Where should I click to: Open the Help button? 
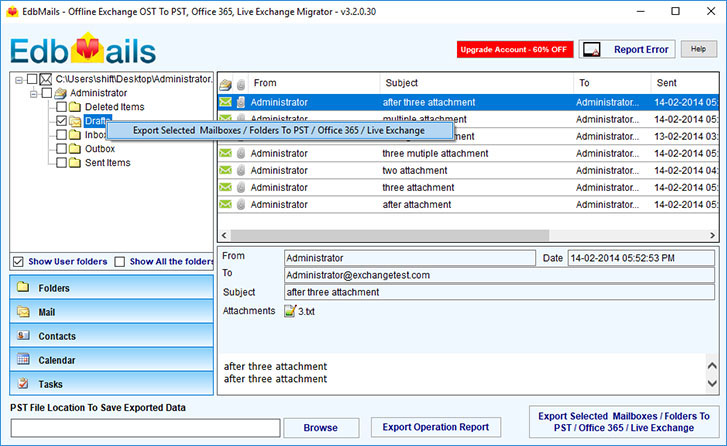click(698, 49)
